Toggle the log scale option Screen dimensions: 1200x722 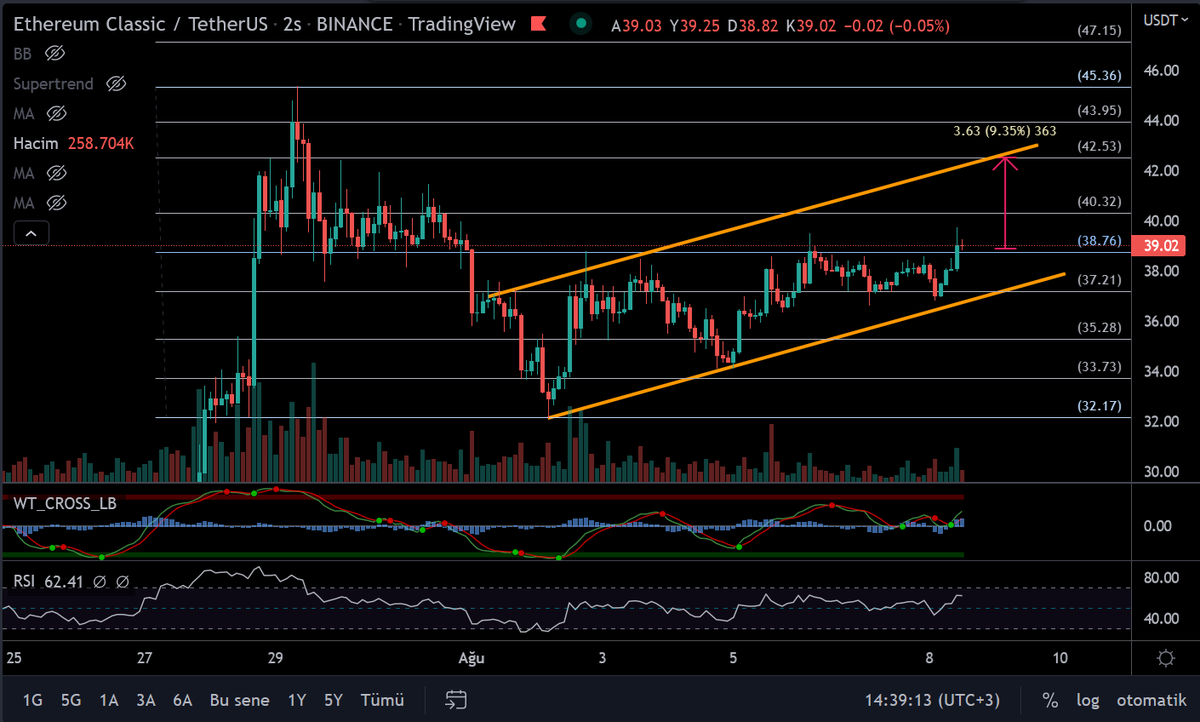pyautogui.click(x=1088, y=700)
